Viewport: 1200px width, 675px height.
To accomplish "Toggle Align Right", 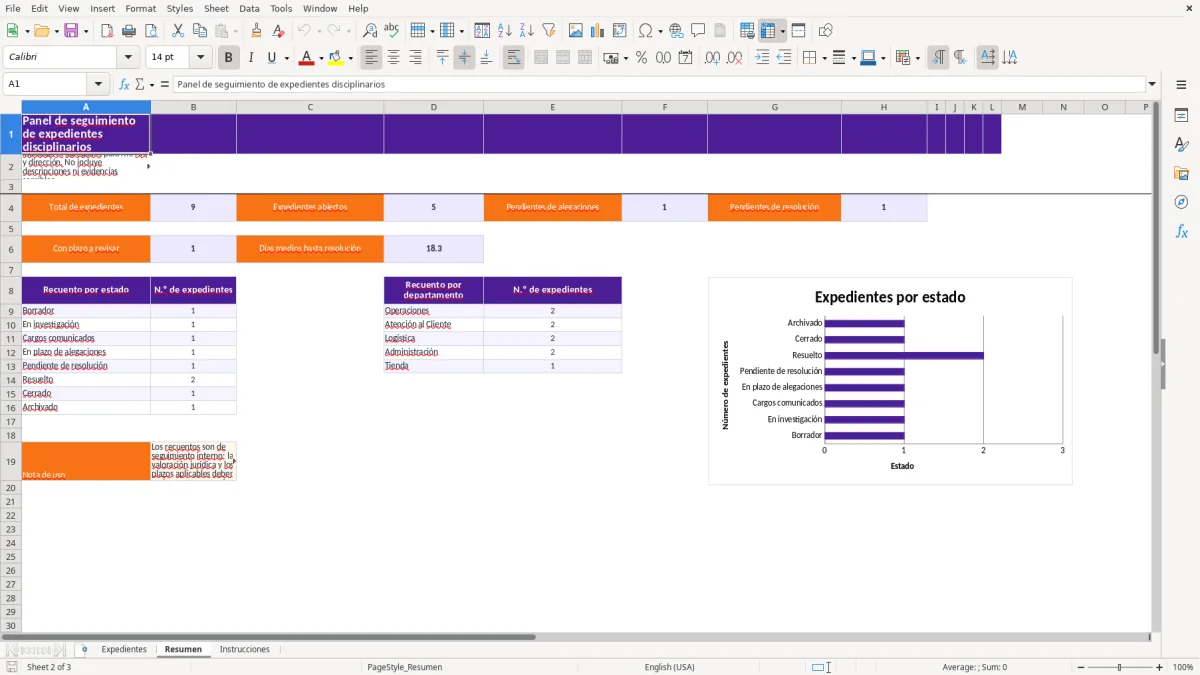I will [415, 58].
